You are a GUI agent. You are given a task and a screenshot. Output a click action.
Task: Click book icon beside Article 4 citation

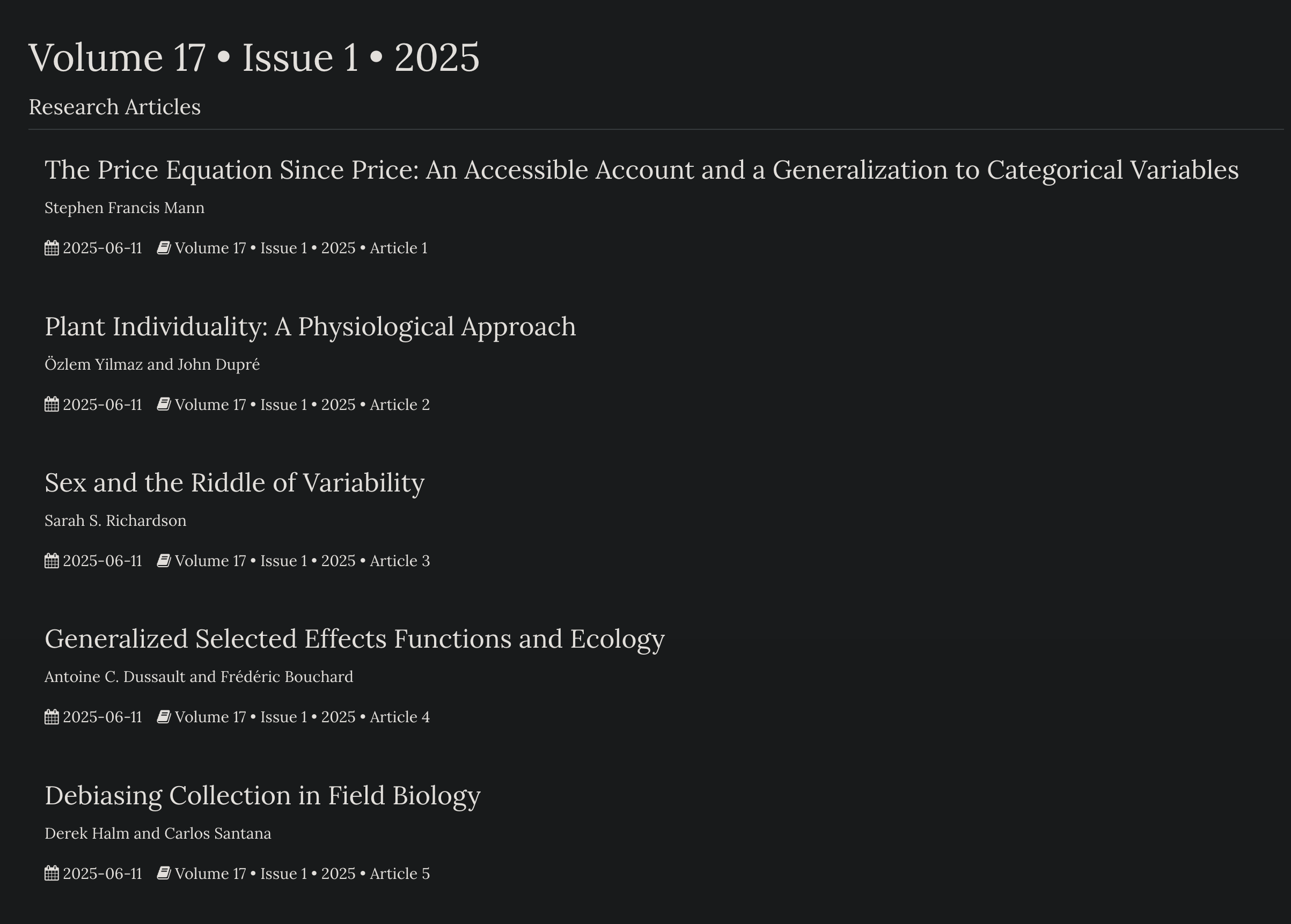coord(164,717)
